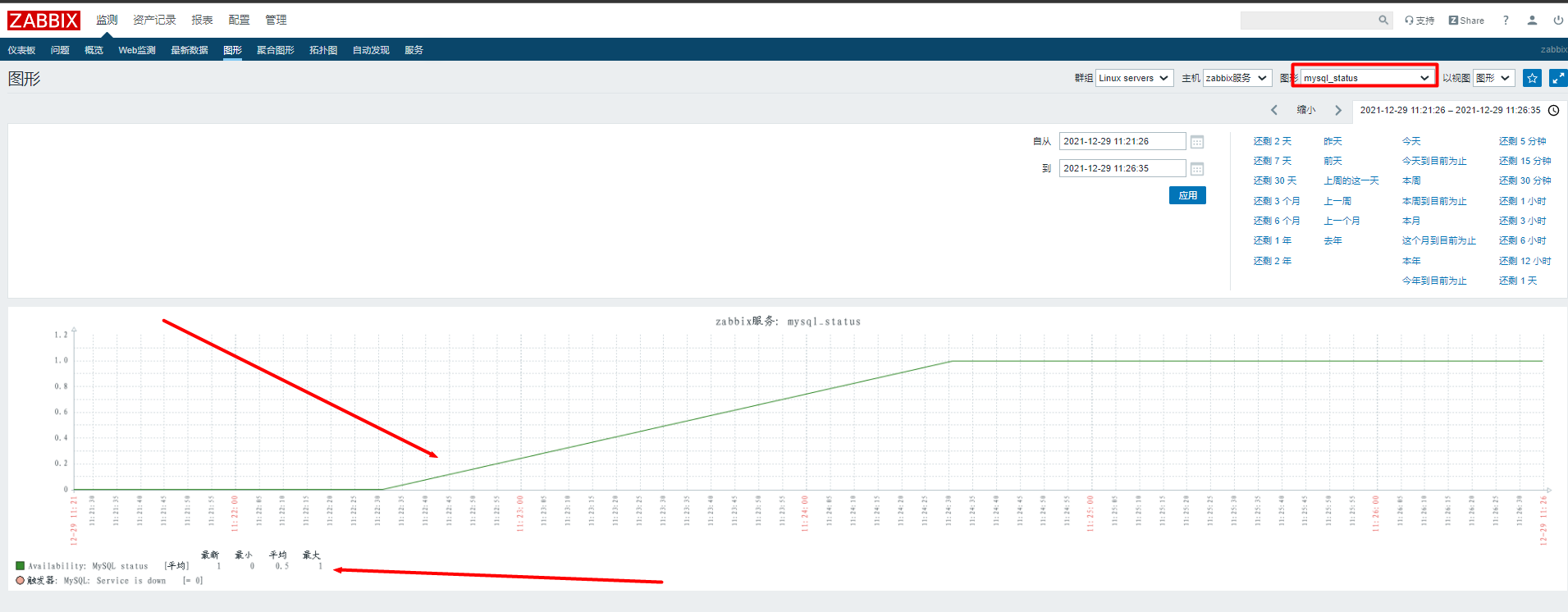Image resolution: width=1568 pixels, height=612 pixels.
Task: Go to next time period arrow
Action: 1338,110
